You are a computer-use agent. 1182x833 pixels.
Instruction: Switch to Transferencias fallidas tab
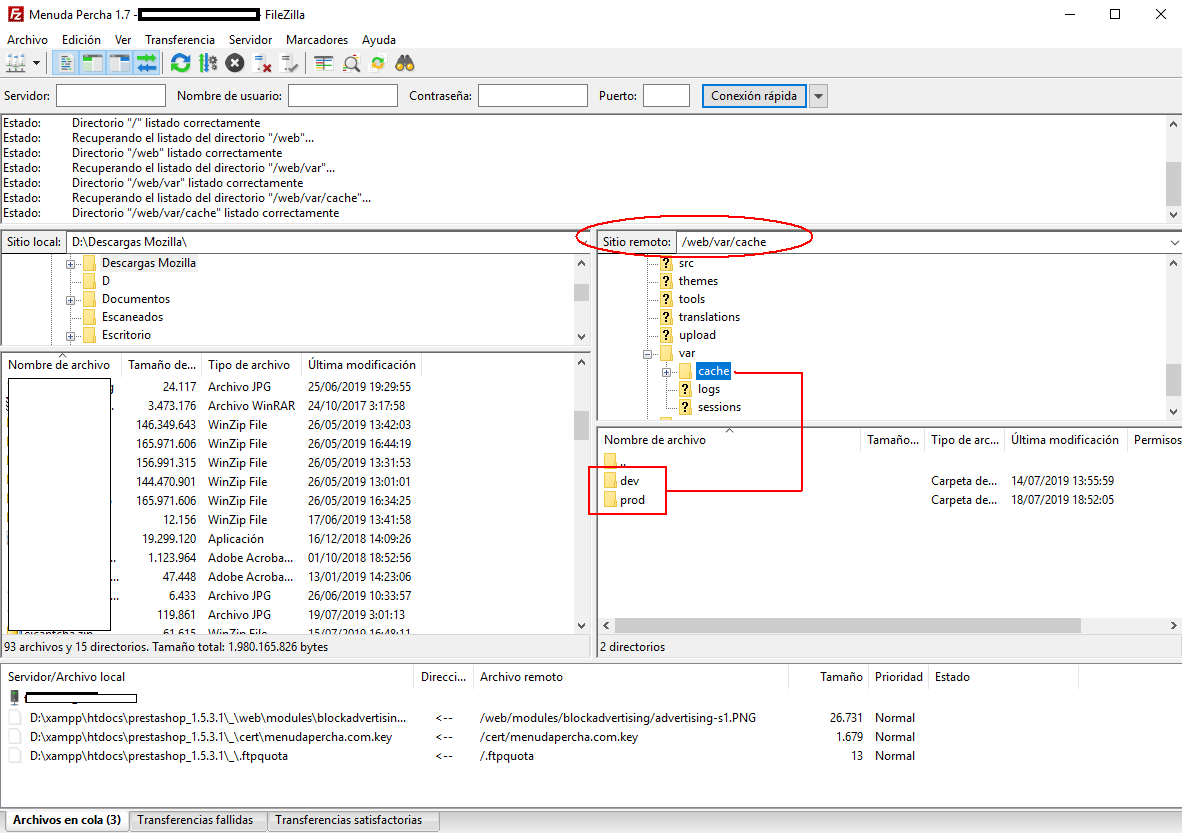click(x=195, y=820)
